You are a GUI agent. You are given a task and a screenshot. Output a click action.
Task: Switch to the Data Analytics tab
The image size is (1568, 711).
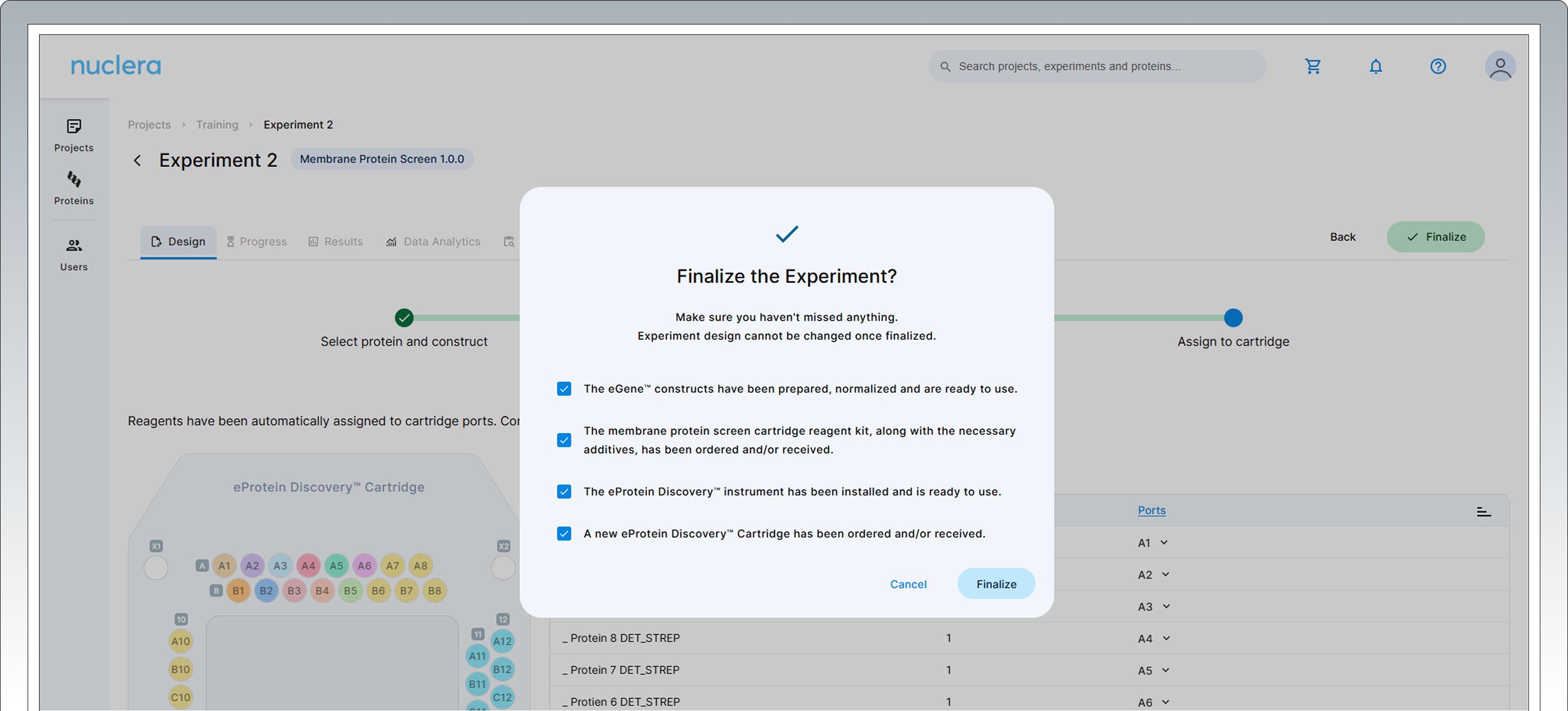click(433, 242)
